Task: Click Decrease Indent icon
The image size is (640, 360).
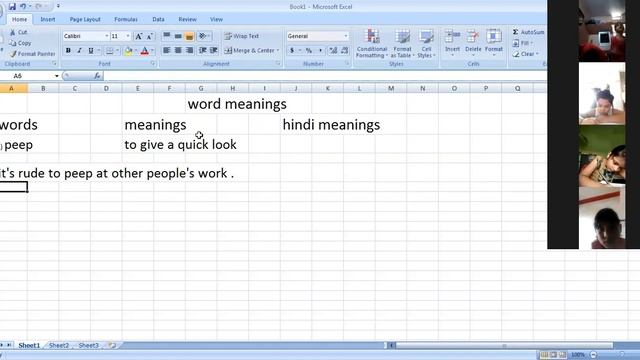Action: (x=202, y=50)
